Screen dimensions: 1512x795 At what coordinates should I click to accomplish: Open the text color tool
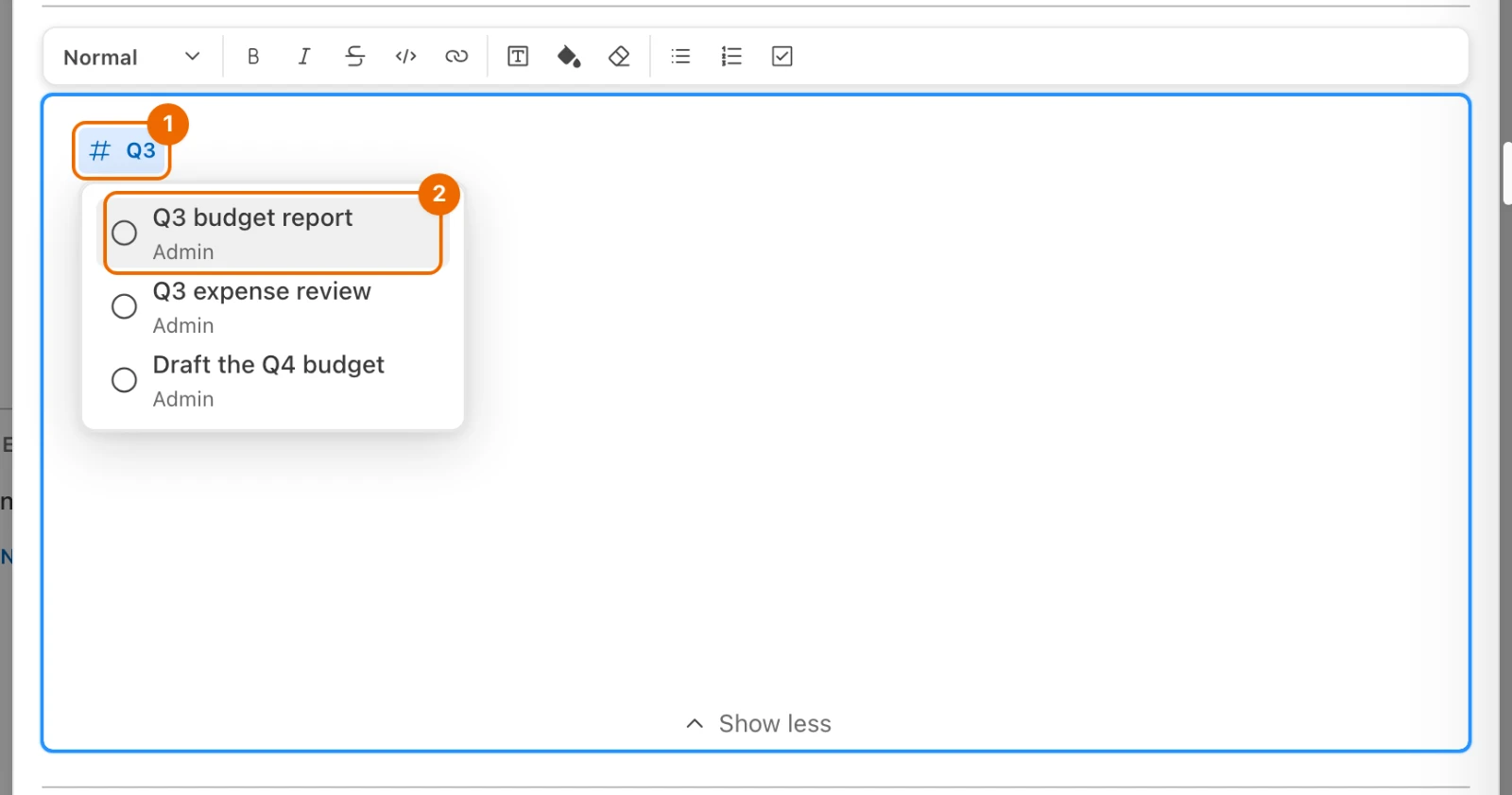point(518,57)
